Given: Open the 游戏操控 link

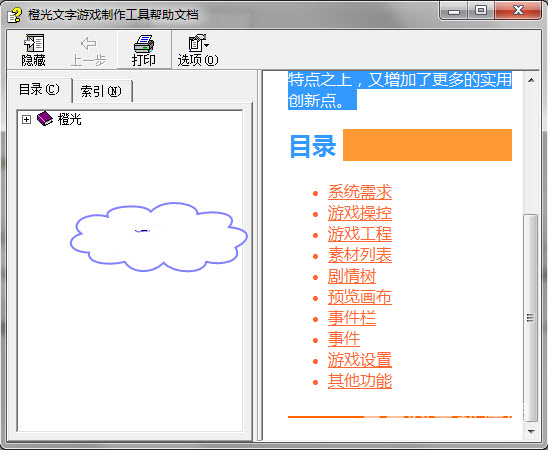Looking at the screenshot, I should [360, 213].
